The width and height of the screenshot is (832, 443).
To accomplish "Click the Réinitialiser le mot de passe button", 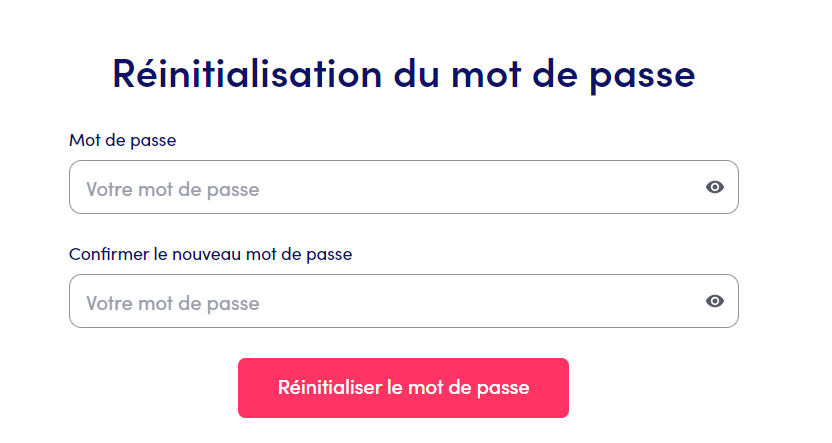I will [403, 387].
